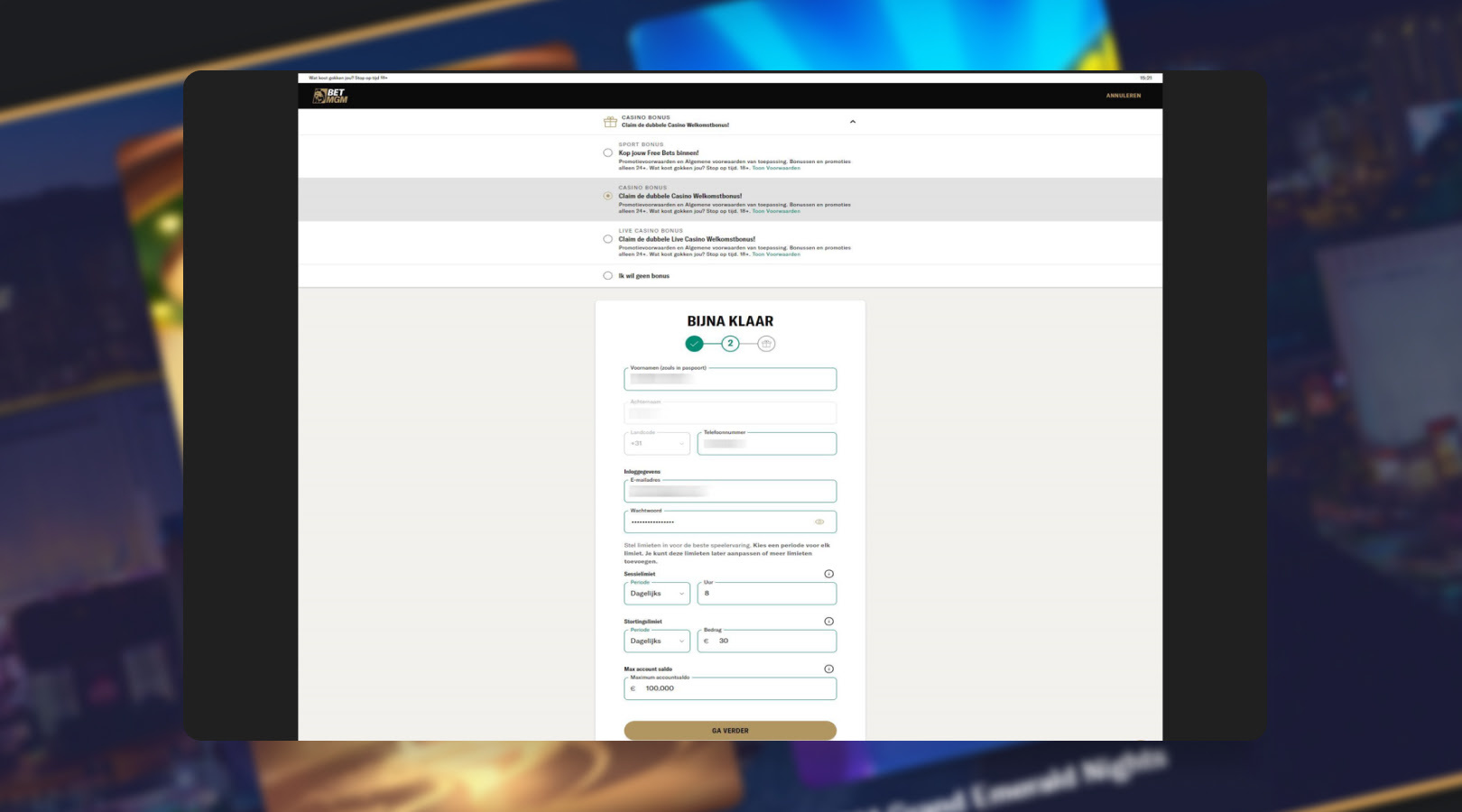Open Toon Voorwaarden link under Casino Bonus
This screenshot has height=812, width=1462.
(776, 211)
